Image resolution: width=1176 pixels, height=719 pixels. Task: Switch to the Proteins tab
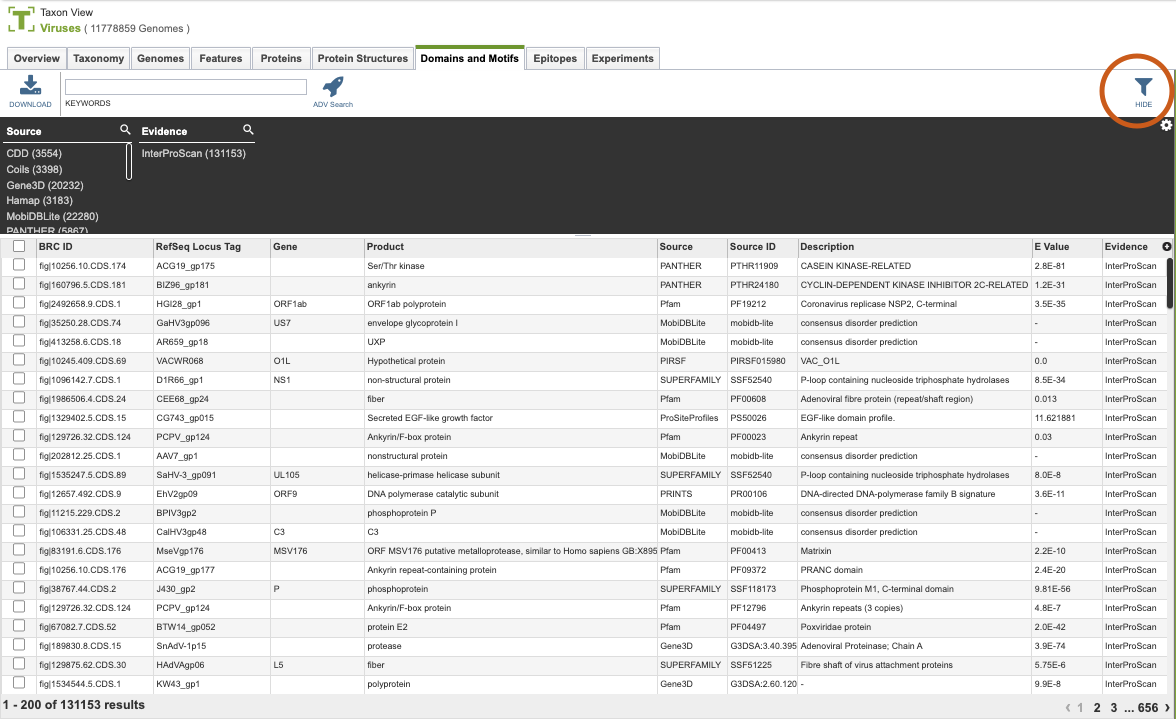(x=280, y=58)
